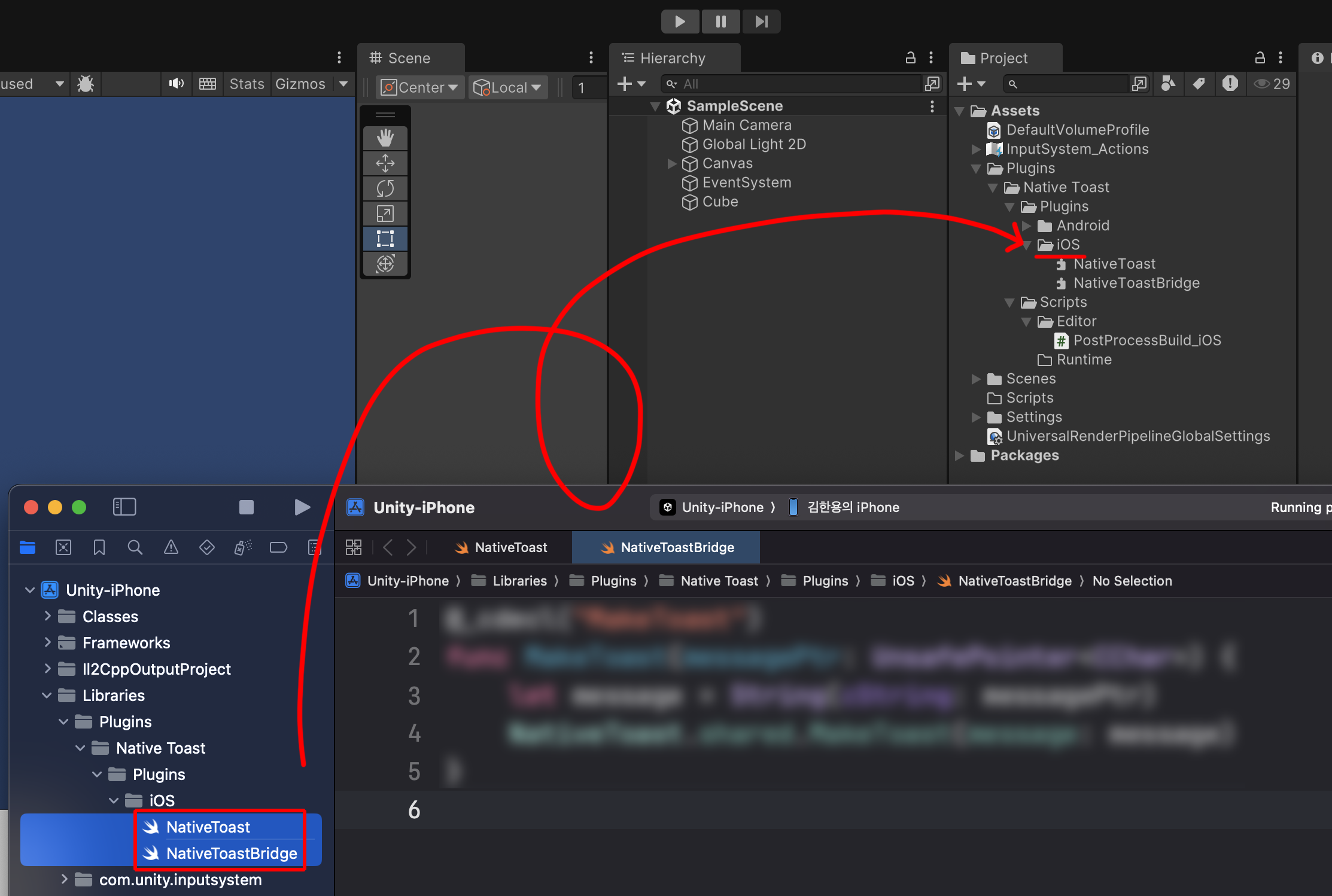Click the Unity Pause button
The height and width of the screenshot is (896, 1332).
(x=721, y=22)
